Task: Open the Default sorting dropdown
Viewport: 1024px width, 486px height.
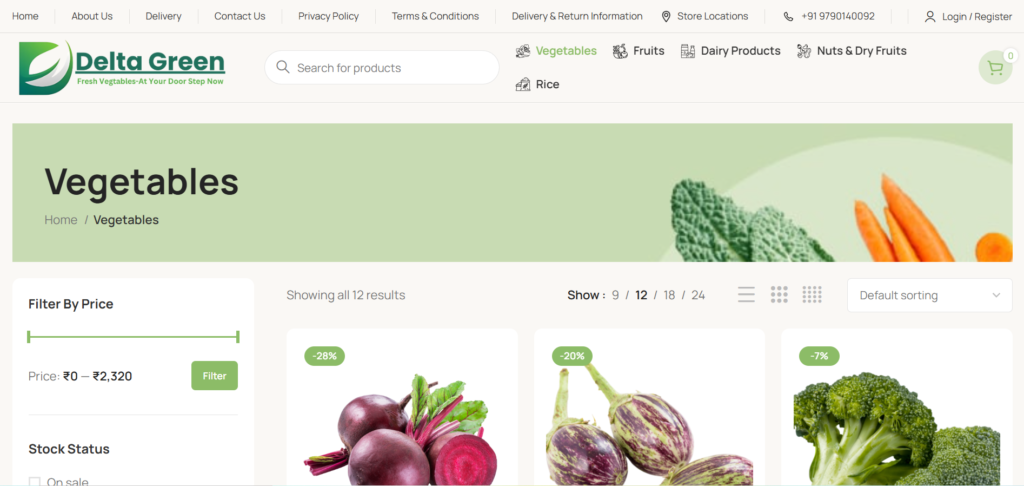Action: point(929,295)
